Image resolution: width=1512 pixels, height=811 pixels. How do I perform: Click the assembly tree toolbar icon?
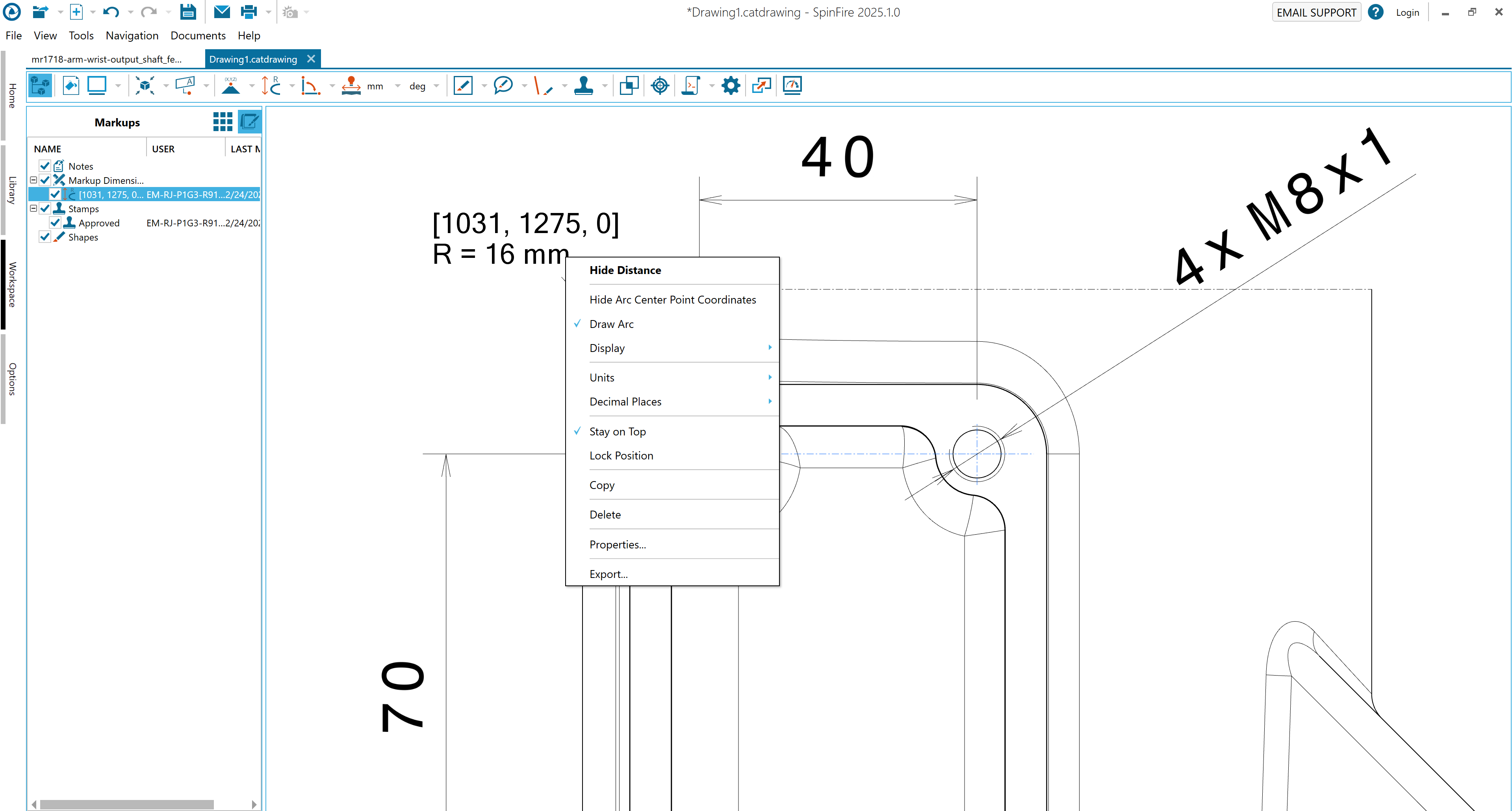click(40, 86)
